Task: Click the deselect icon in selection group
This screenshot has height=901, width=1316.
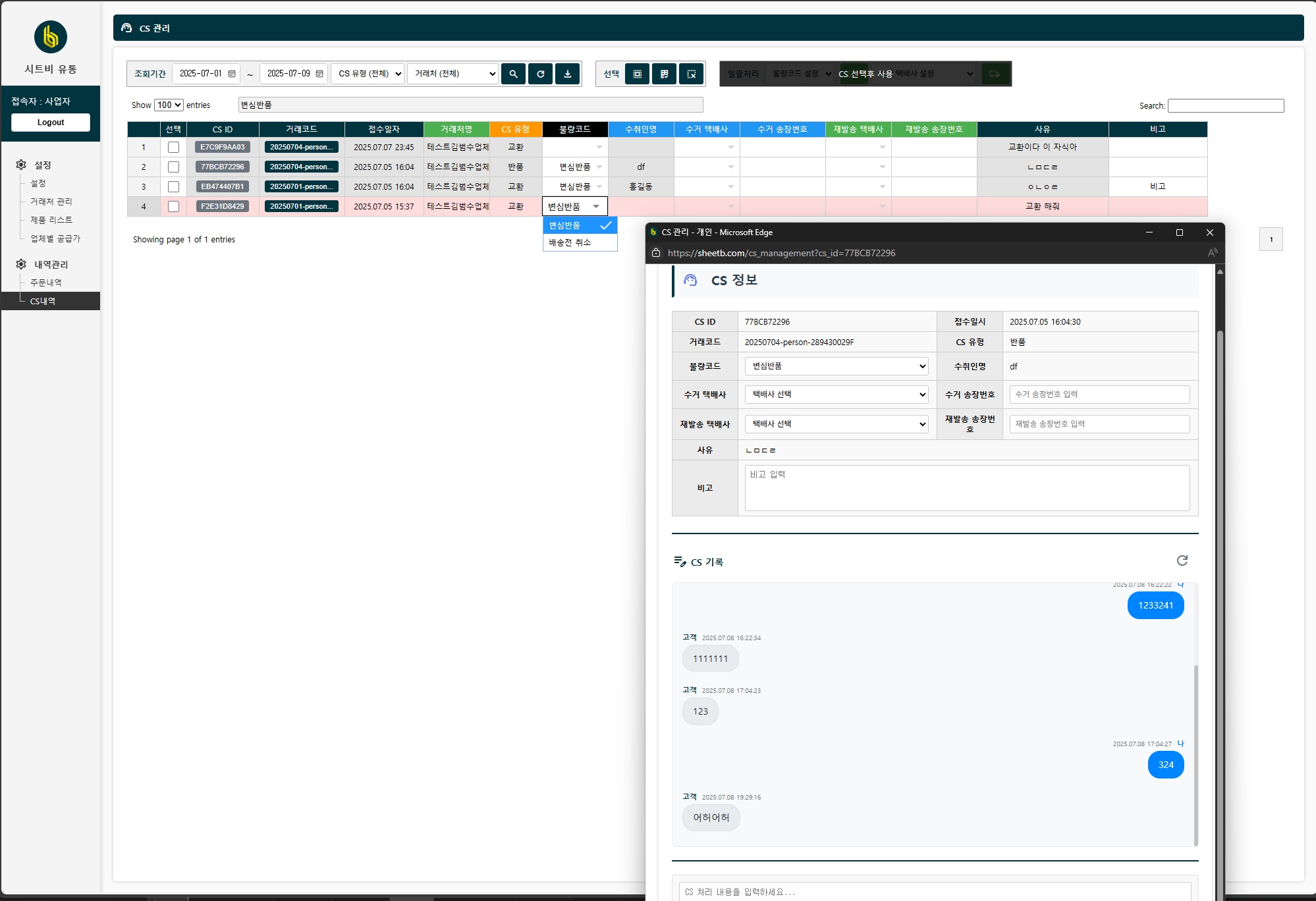Action: [691, 74]
